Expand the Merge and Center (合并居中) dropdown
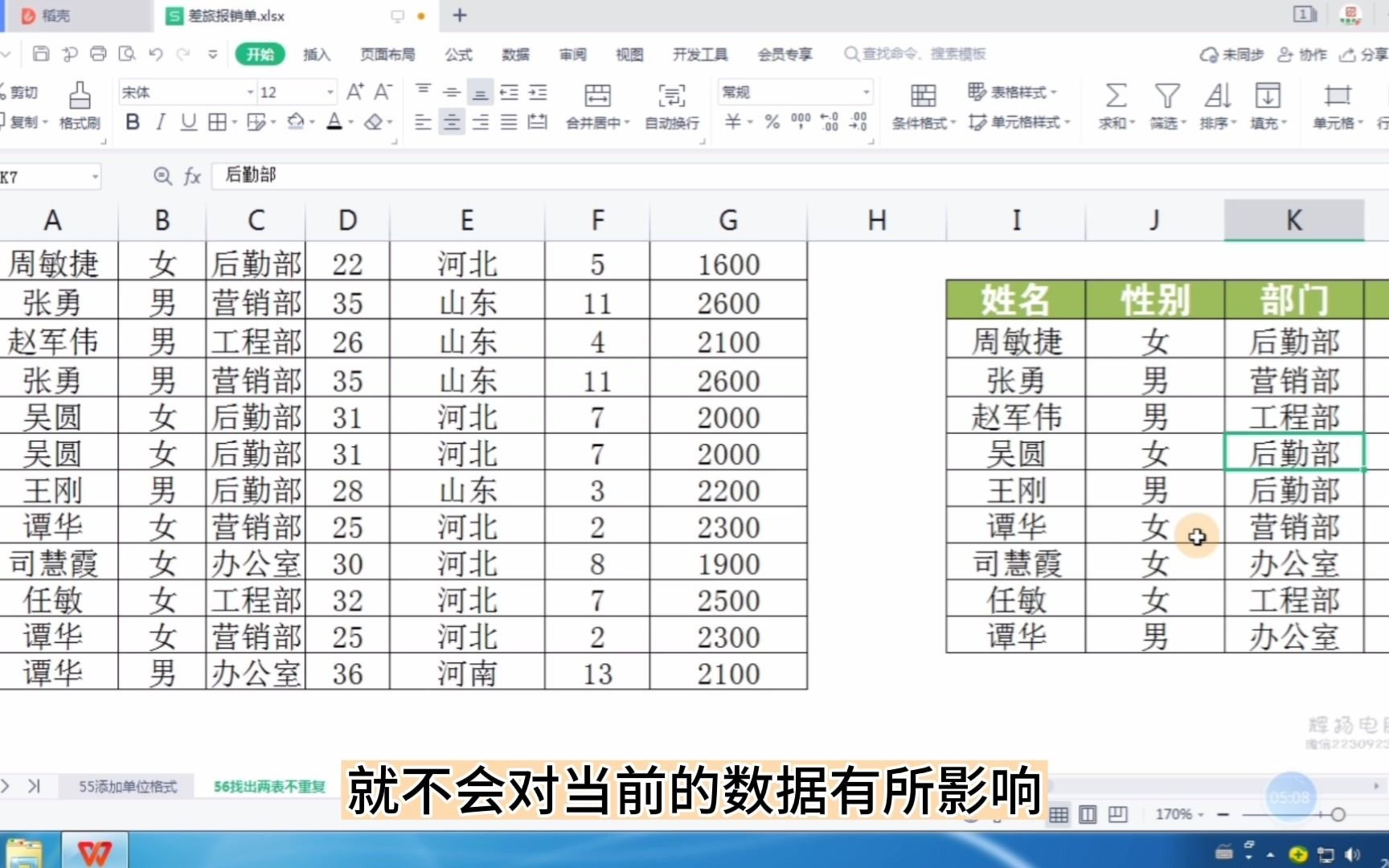1389x868 pixels. point(627,123)
